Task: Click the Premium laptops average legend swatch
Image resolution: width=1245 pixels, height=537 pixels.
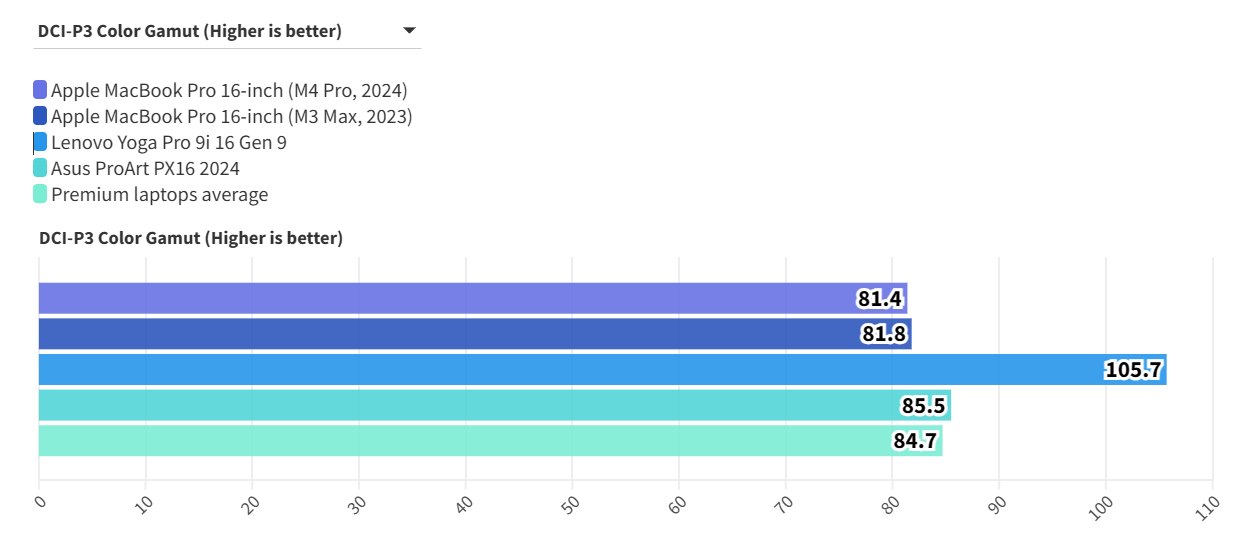Action: [x=40, y=194]
